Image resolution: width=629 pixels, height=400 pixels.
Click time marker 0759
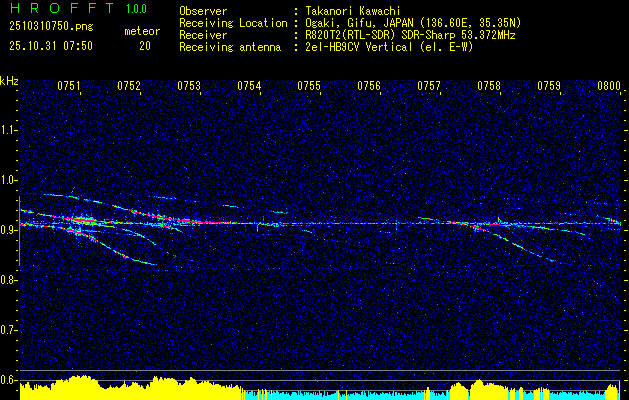[549, 86]
